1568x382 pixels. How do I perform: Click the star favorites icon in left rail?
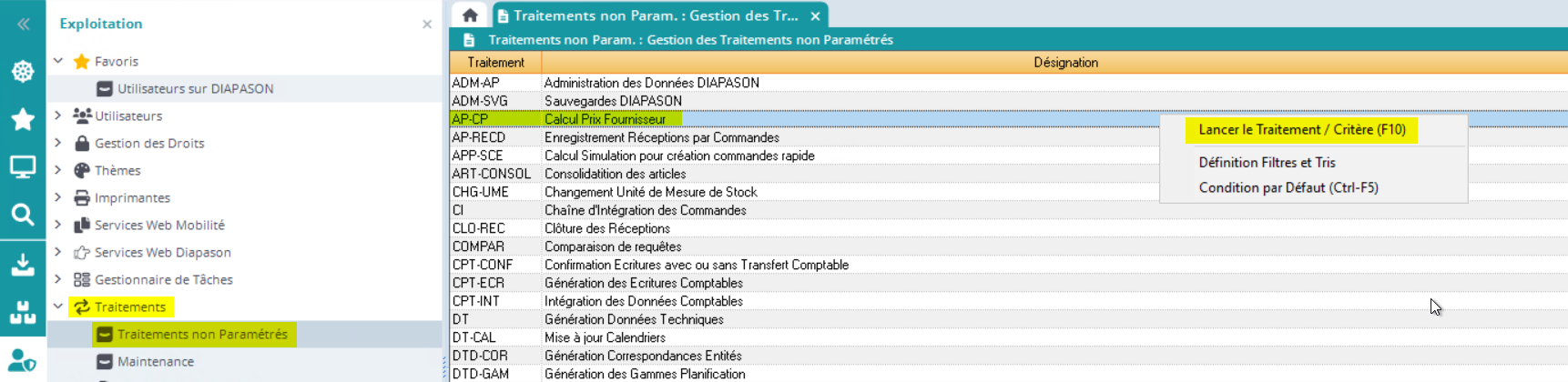click(23, 119)
